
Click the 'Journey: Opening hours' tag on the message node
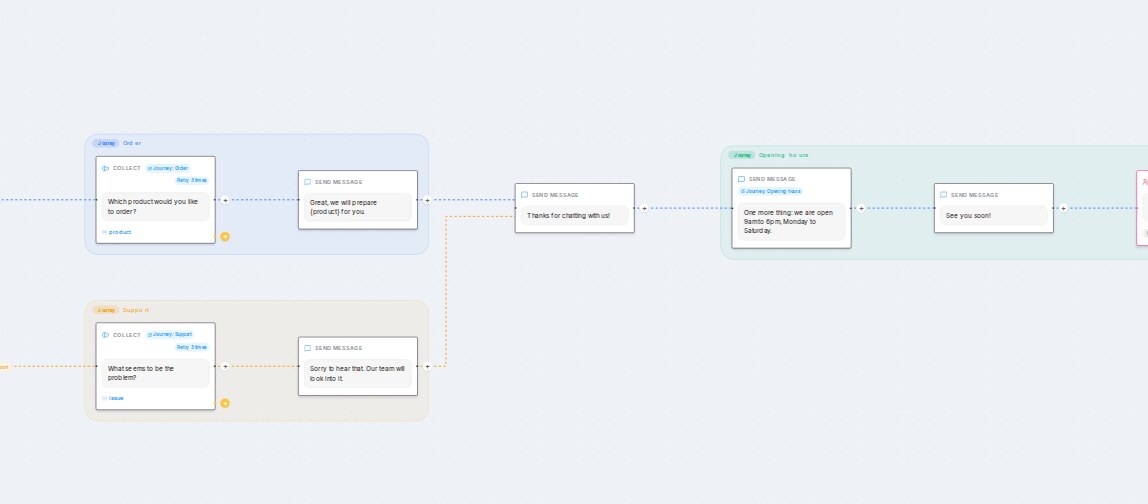click(770, 191)
